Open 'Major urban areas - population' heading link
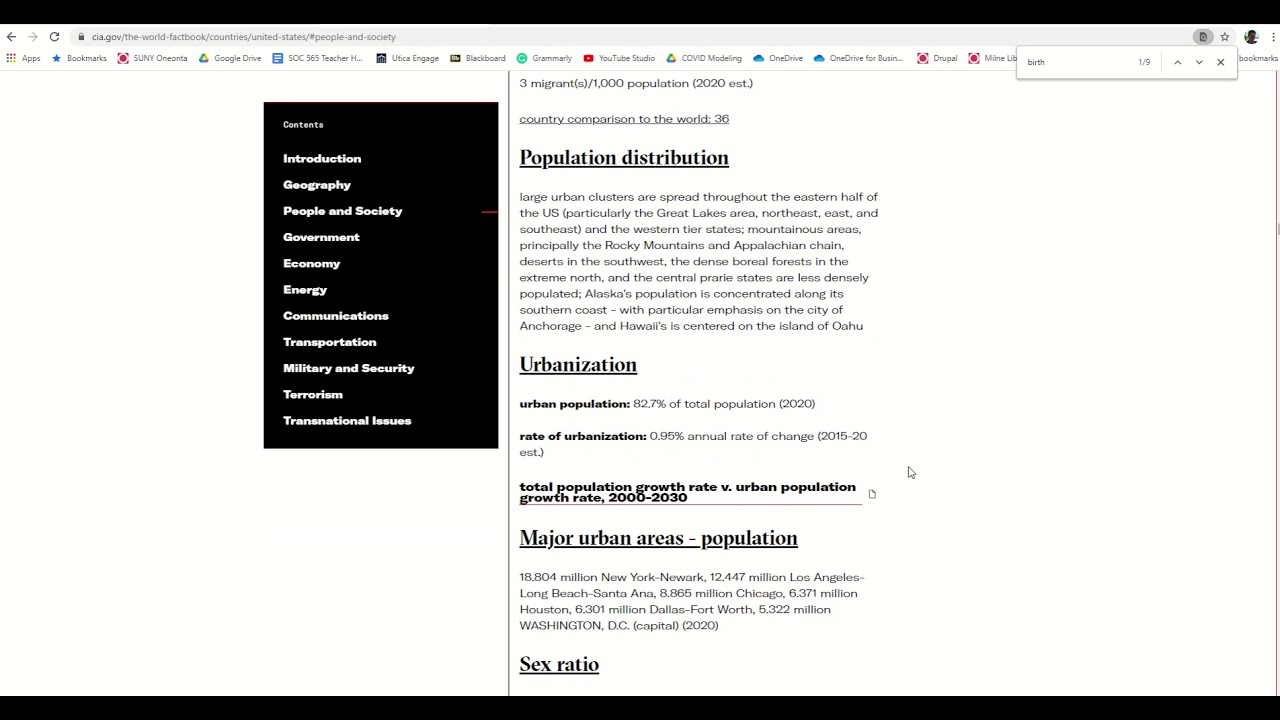 [x=658, y=538]
